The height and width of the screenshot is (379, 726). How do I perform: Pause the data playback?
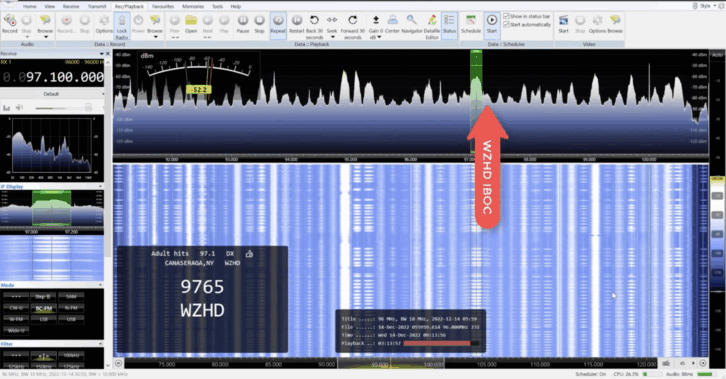[243, 24]
